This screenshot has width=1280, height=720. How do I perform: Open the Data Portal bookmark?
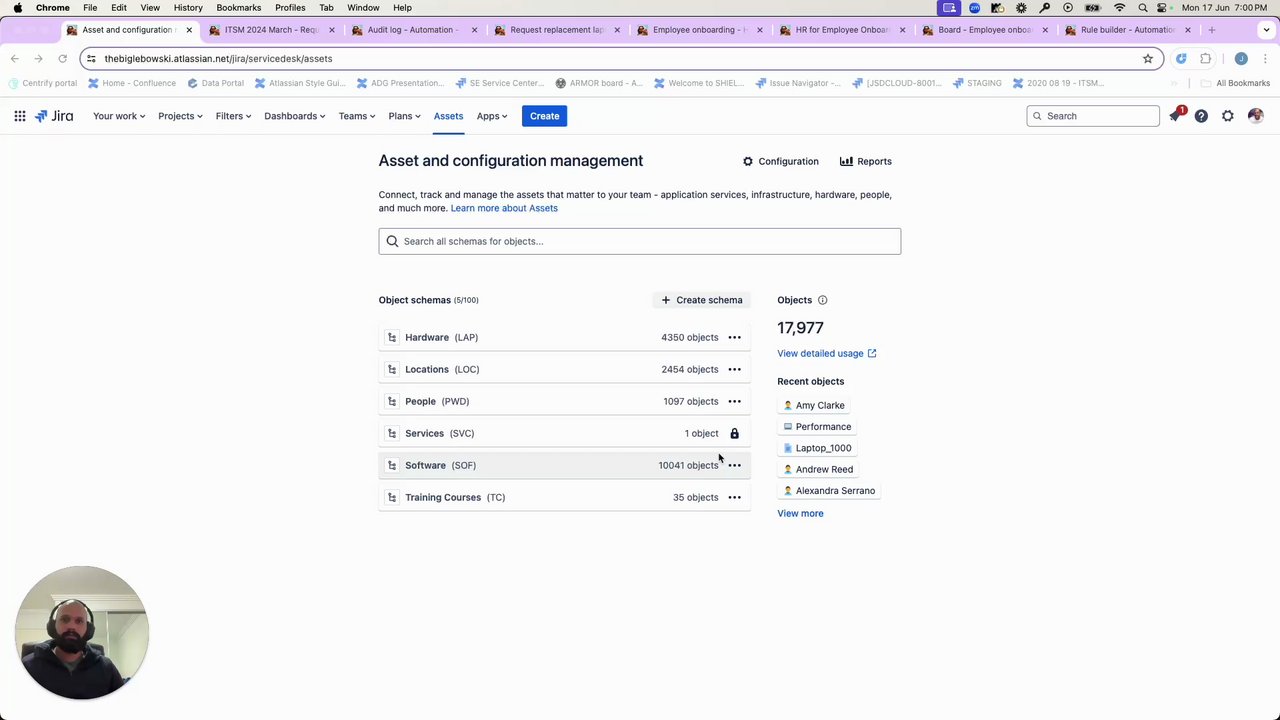215,83
